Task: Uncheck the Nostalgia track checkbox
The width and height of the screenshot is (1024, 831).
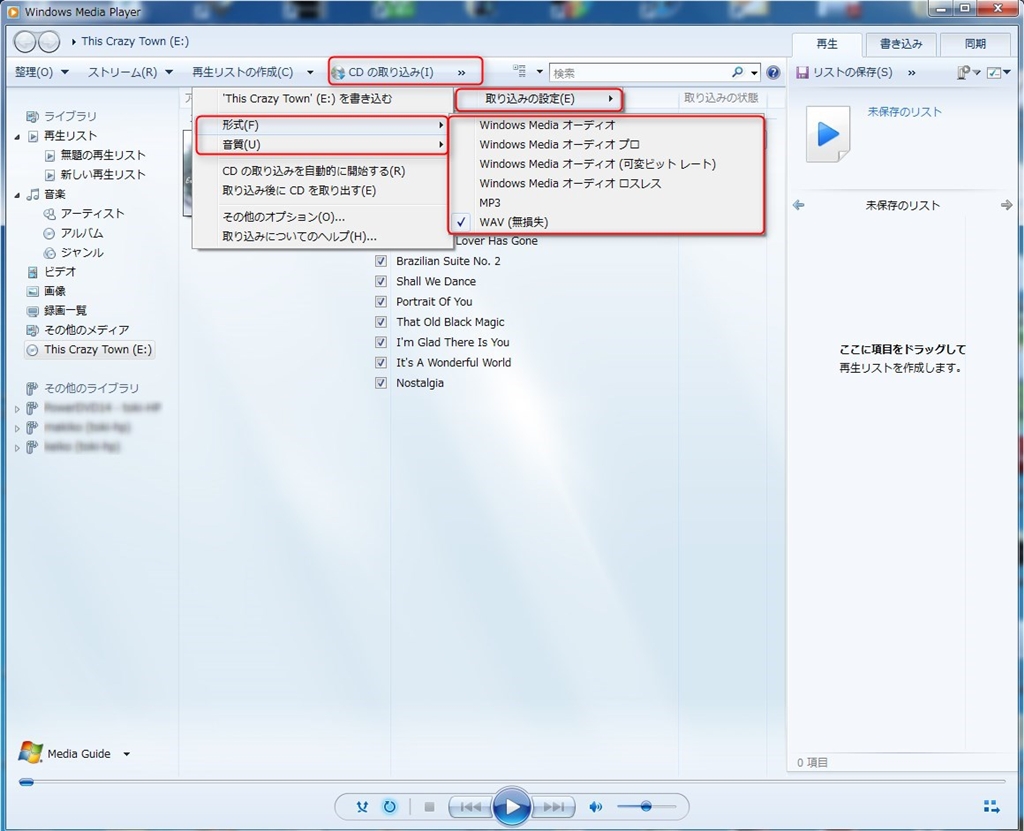Action: coord(381,383)
